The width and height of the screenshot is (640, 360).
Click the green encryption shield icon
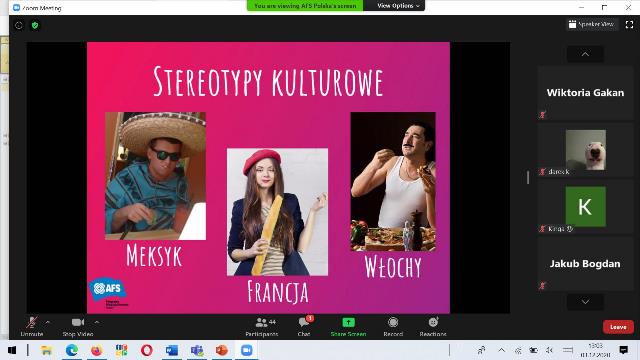coord(35,25)
